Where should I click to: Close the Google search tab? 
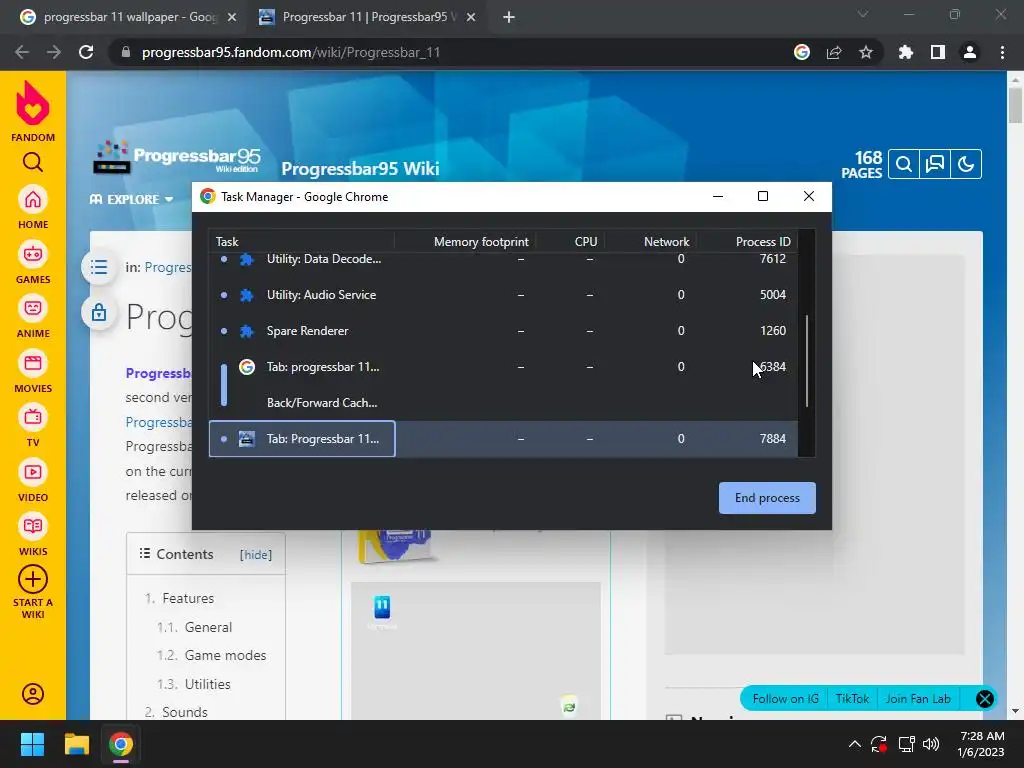[x=232, y=17]
